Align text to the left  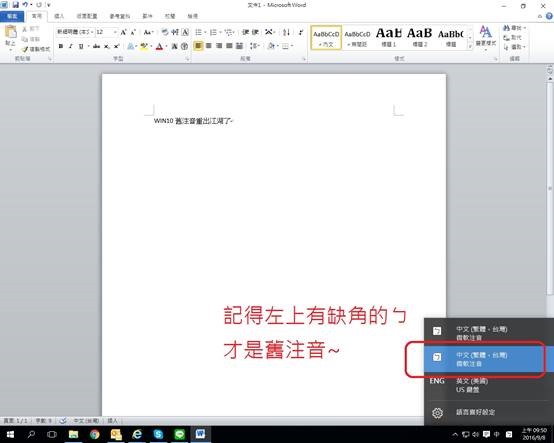coord(198,46)
